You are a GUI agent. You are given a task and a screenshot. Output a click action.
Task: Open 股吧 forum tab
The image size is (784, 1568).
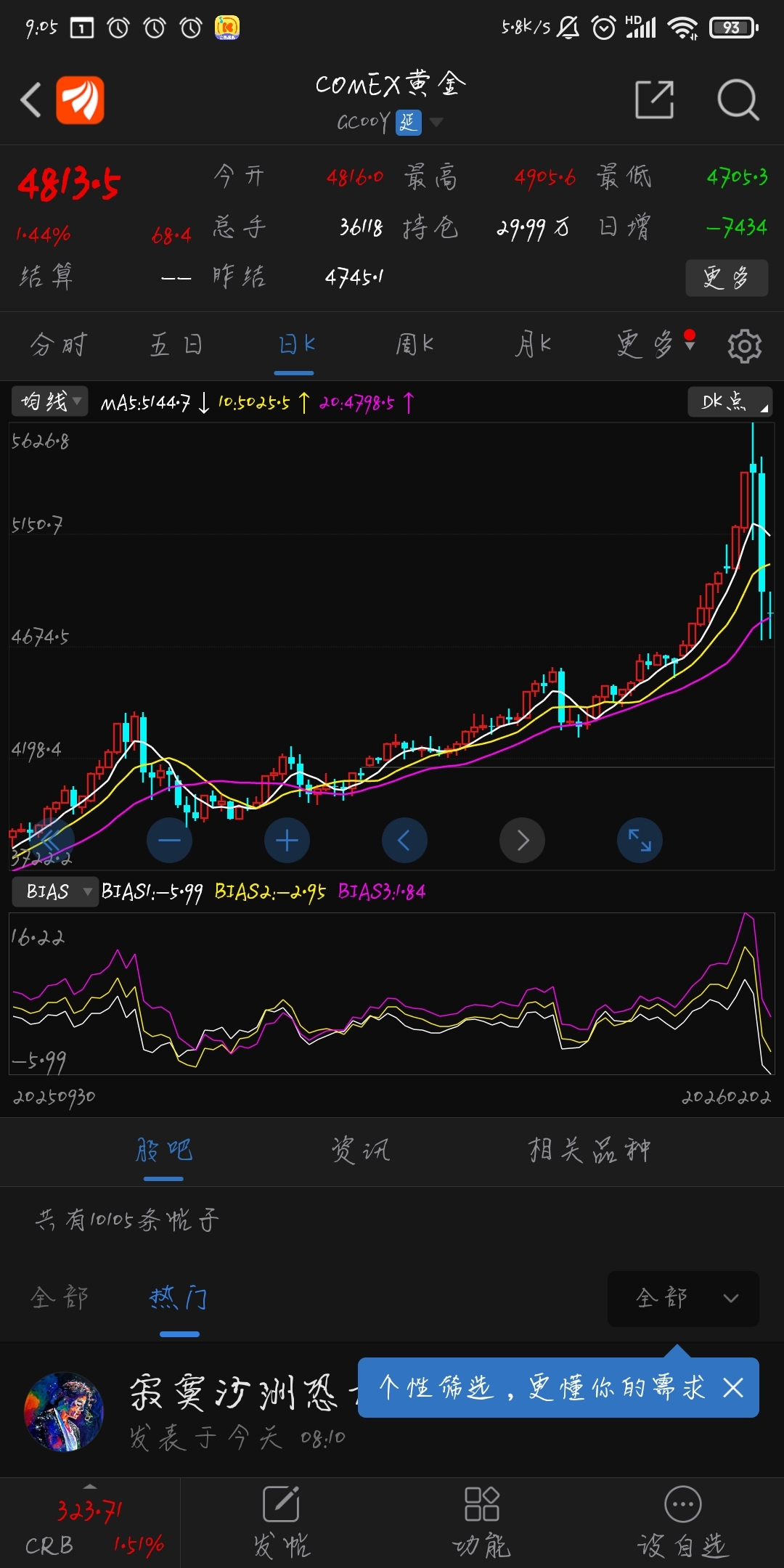pyautogui.click(x=164, y=1150)
